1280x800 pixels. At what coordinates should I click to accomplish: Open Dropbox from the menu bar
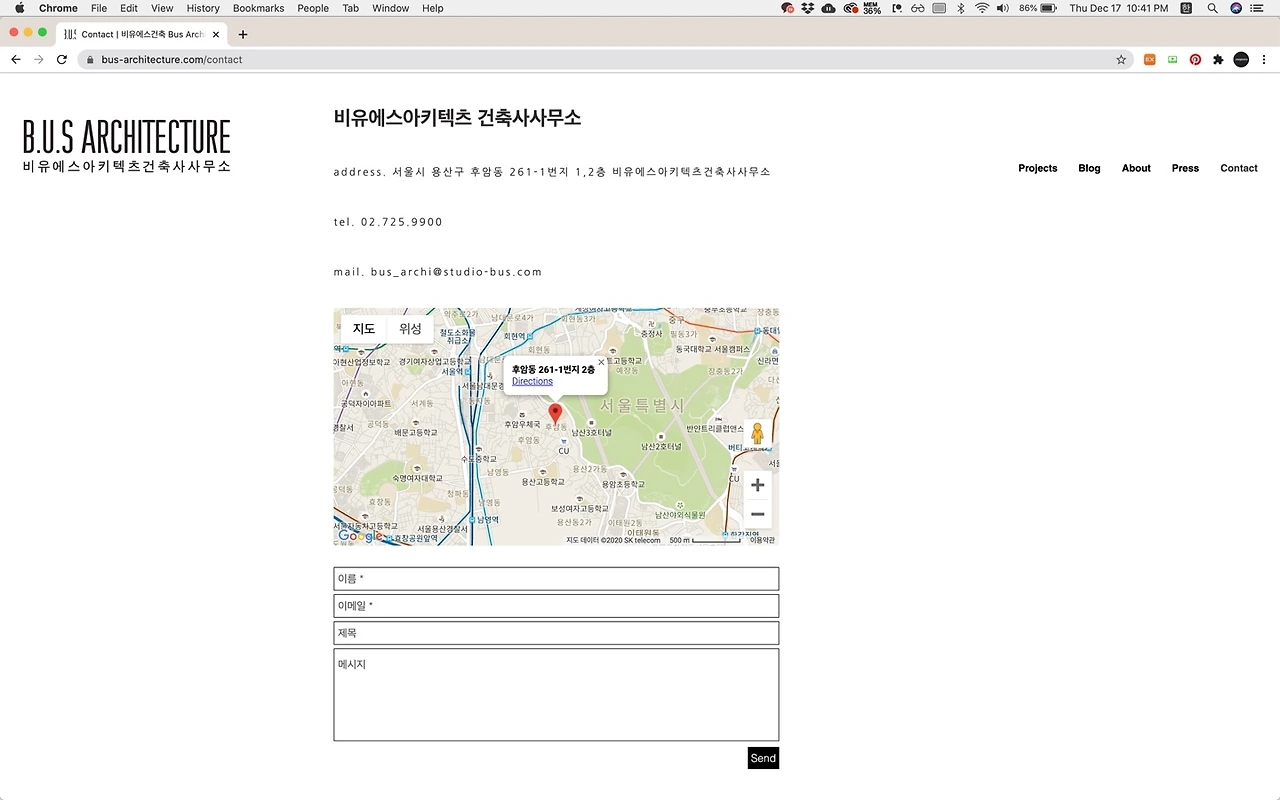coord(808,8)
